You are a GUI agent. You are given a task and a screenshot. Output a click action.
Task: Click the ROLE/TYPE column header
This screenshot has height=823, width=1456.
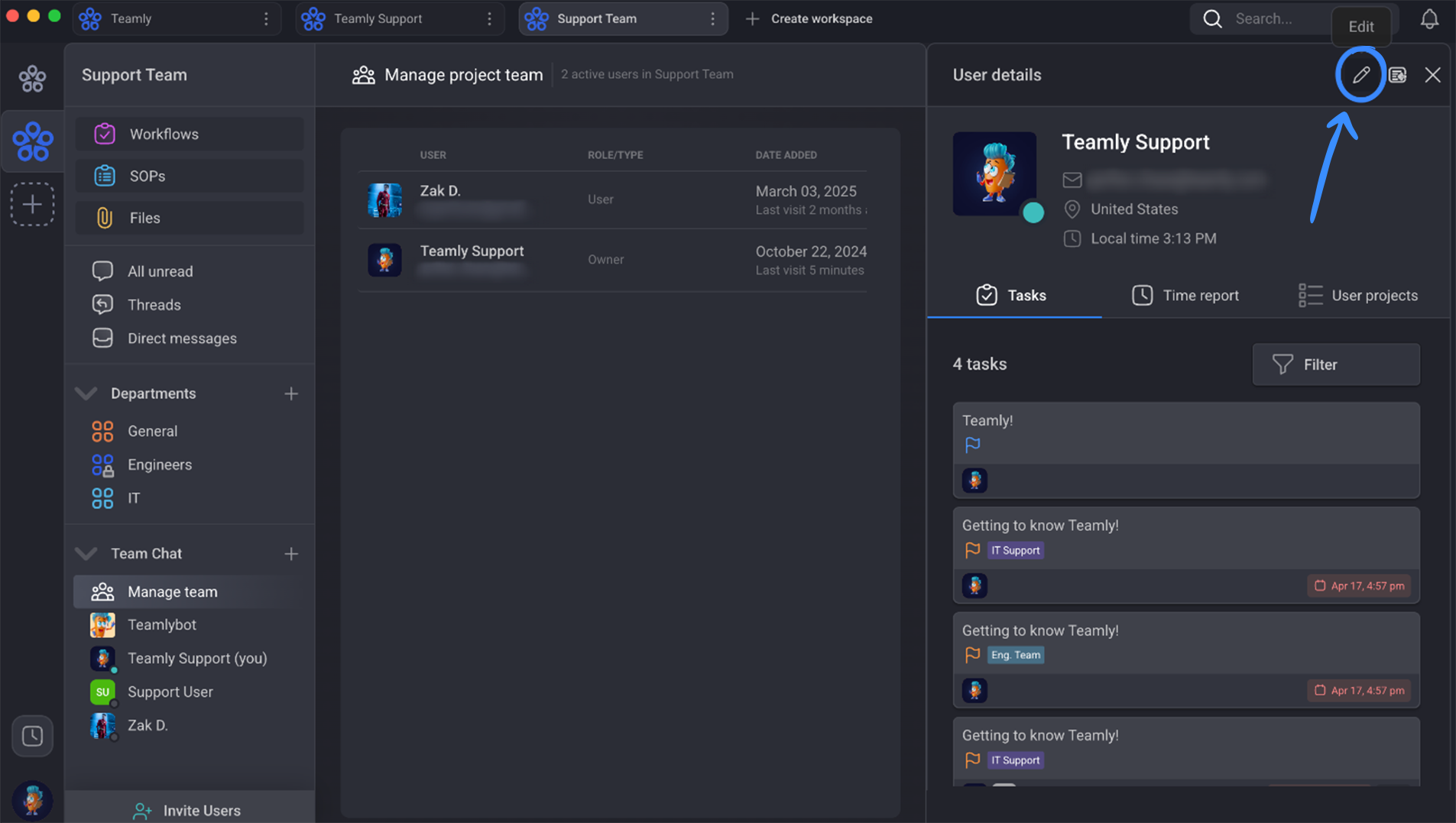(x=615, y=155)
